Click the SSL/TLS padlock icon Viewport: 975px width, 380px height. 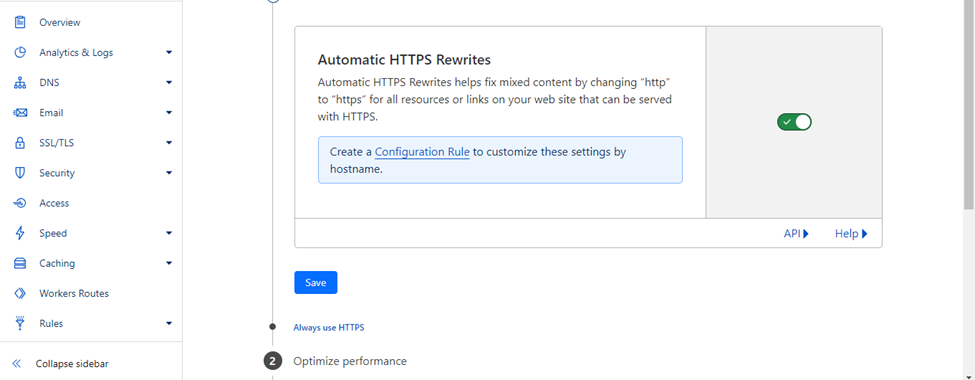point(20,142)
